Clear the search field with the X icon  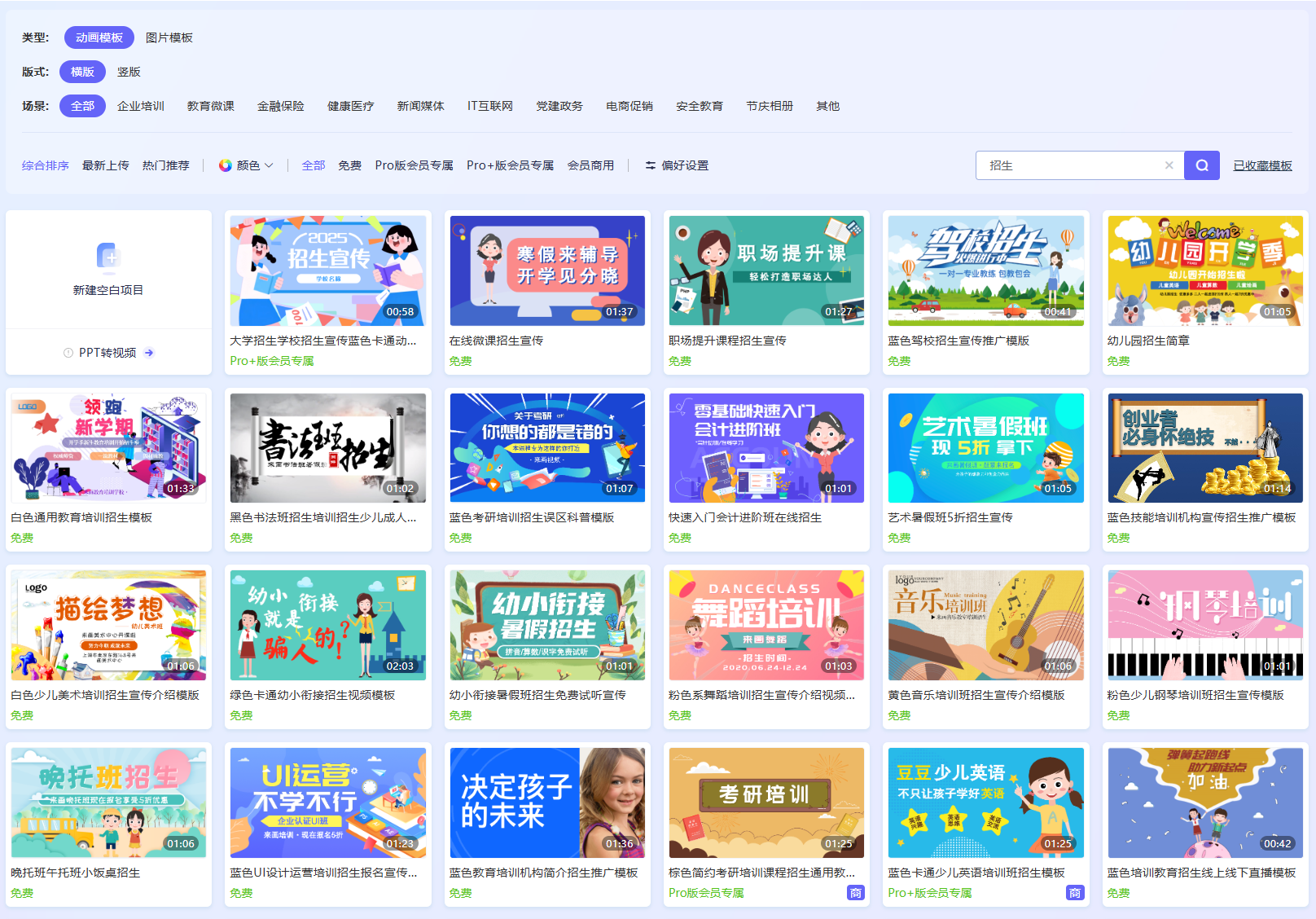point(1169,165)
